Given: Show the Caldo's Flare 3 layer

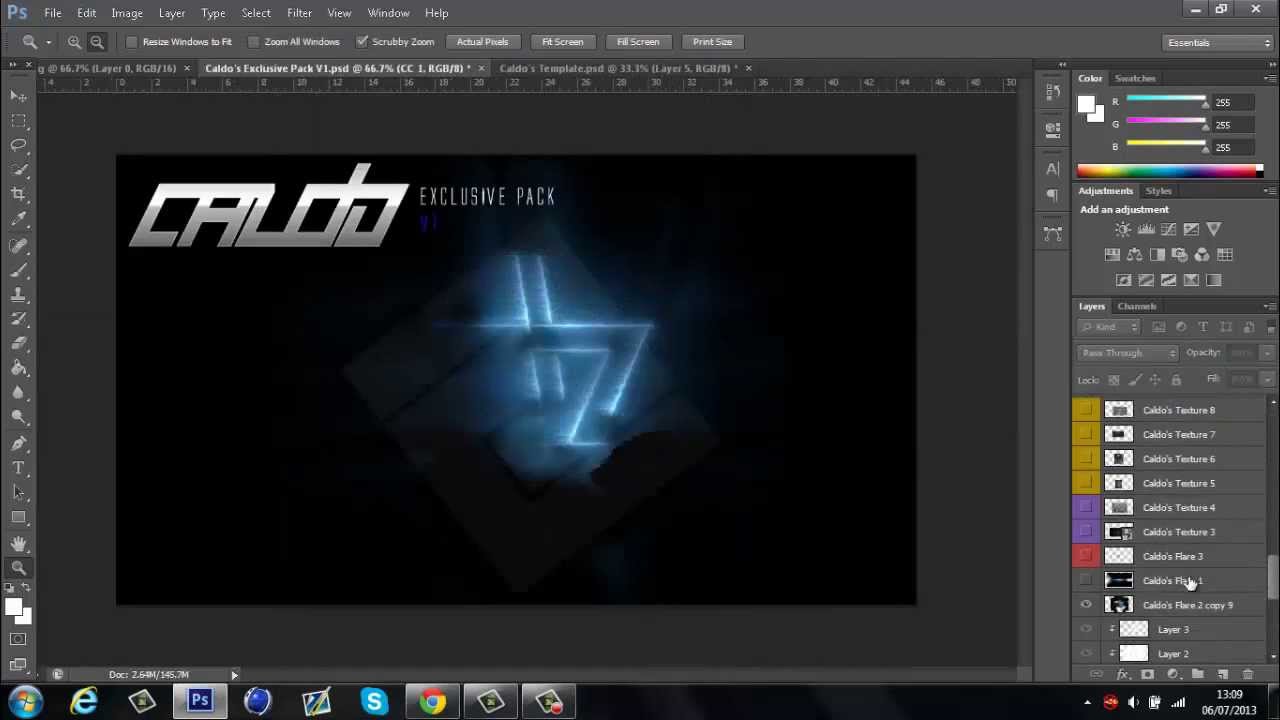Looking at the screenshot, I should coord(1086,556).
